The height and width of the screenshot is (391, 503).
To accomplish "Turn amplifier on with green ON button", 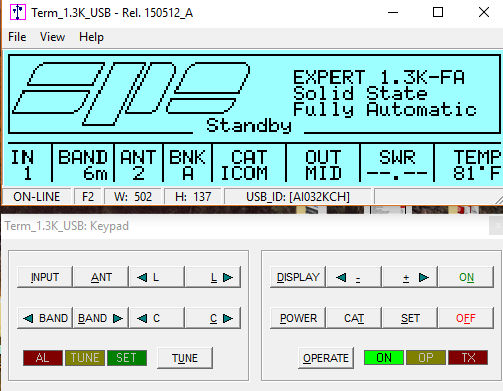I will coord(466,277).
